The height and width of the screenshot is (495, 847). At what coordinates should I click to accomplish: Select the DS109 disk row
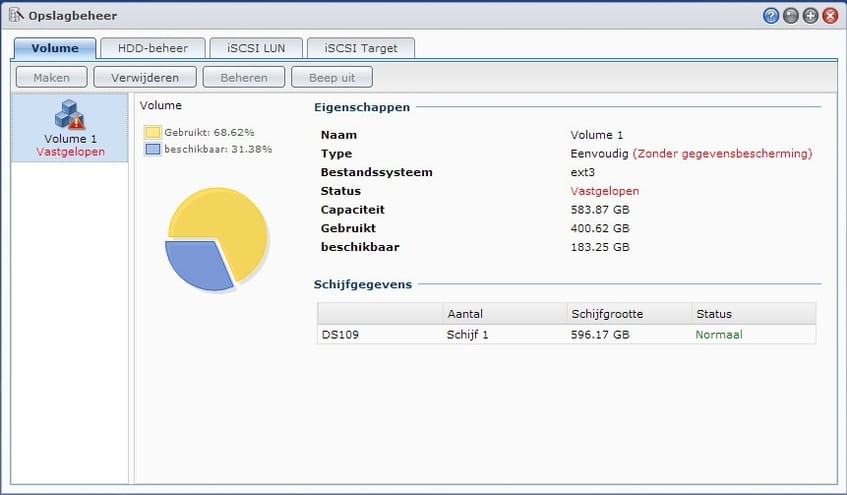(565, 334)
